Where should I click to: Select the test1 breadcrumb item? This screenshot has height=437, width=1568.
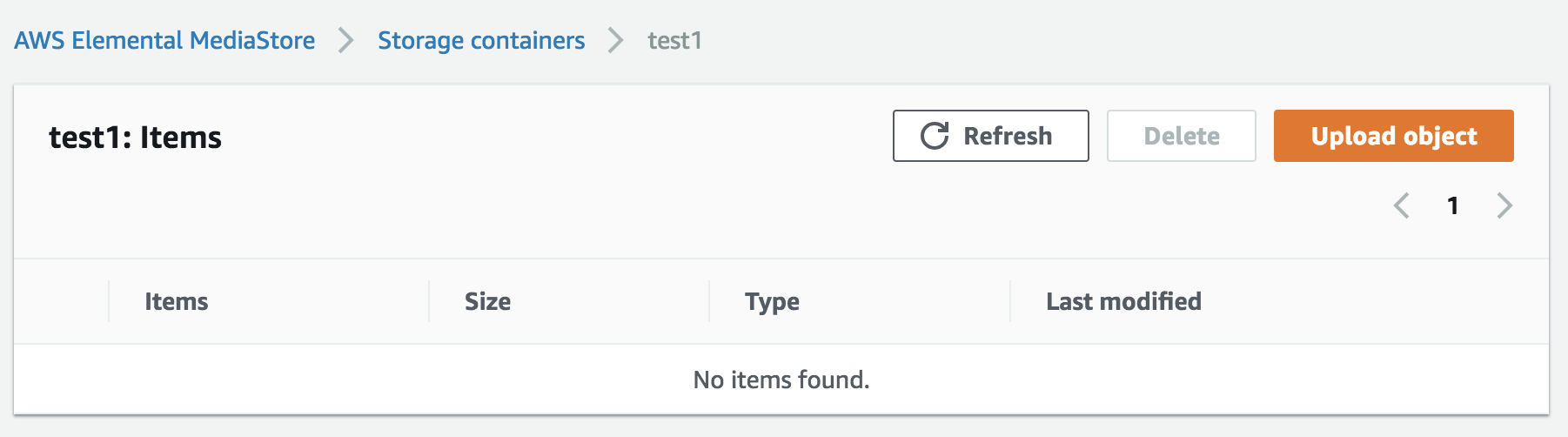(x=674, y=40)
